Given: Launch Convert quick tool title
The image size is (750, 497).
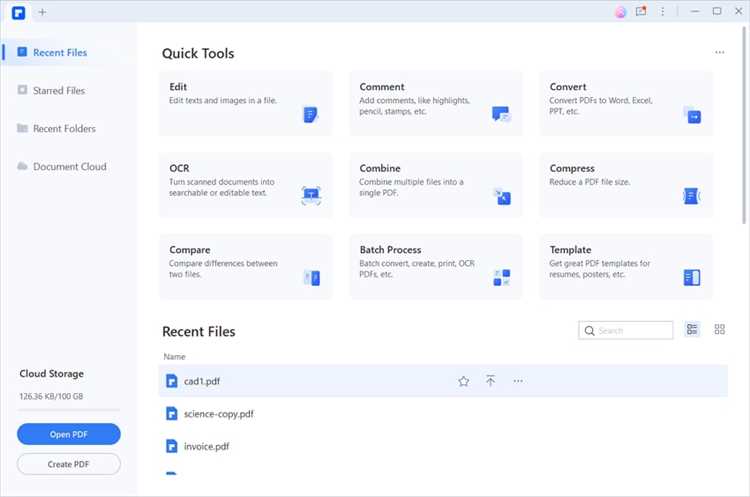Looking at the screenshot, I should pos(568,87).
